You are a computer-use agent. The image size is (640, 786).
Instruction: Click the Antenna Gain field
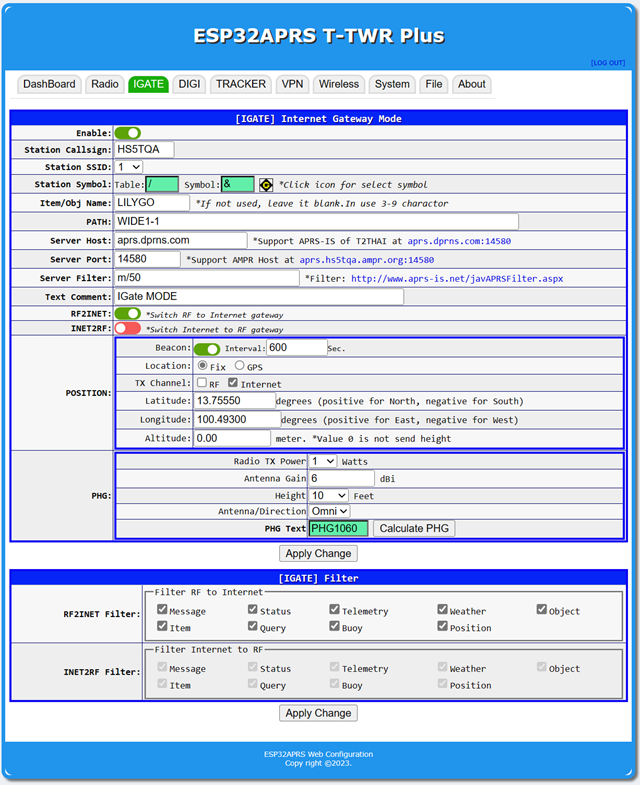pyautogui.click(x=341, y=478)
